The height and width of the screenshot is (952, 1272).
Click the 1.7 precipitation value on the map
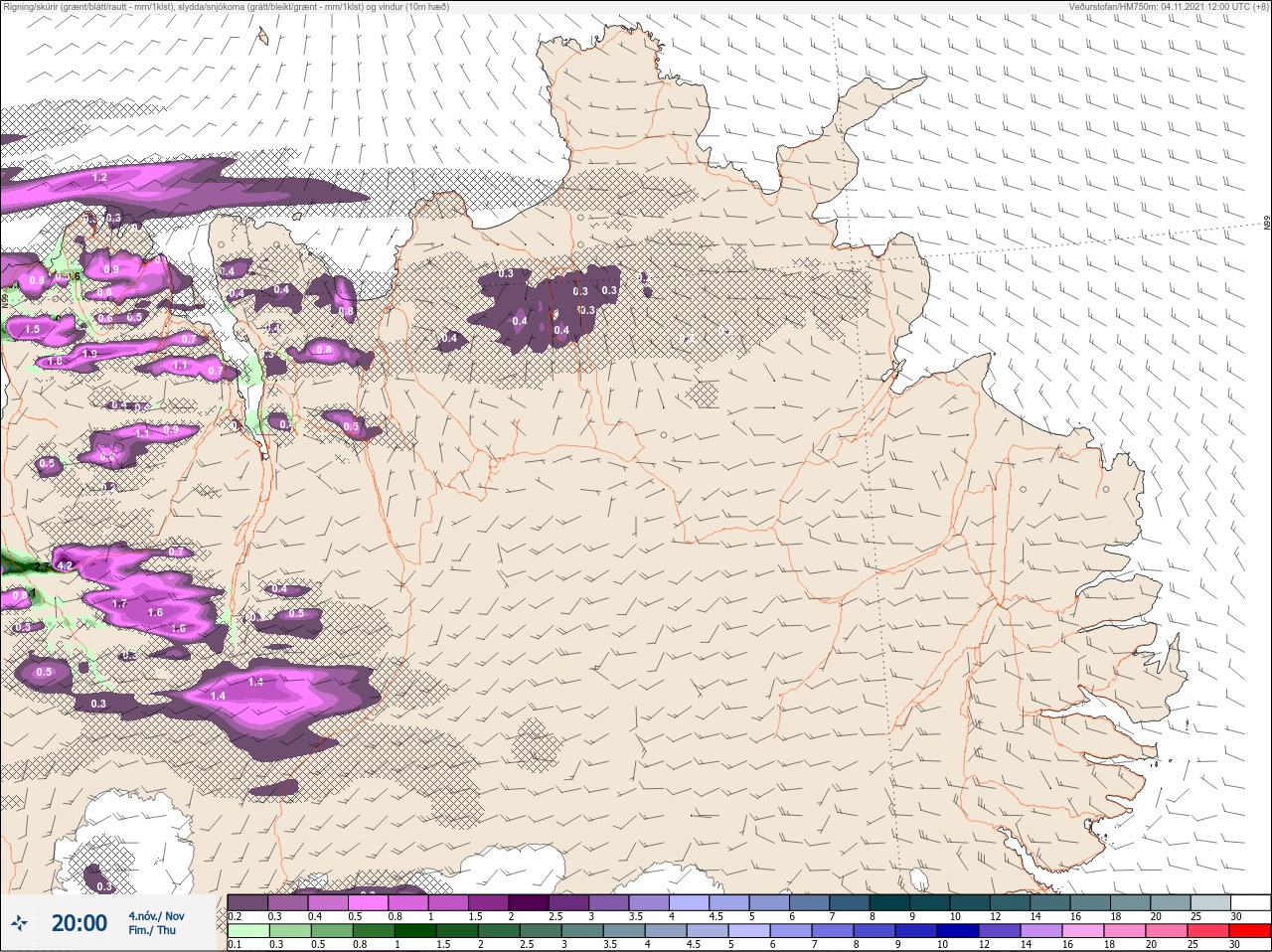point(120,603)
